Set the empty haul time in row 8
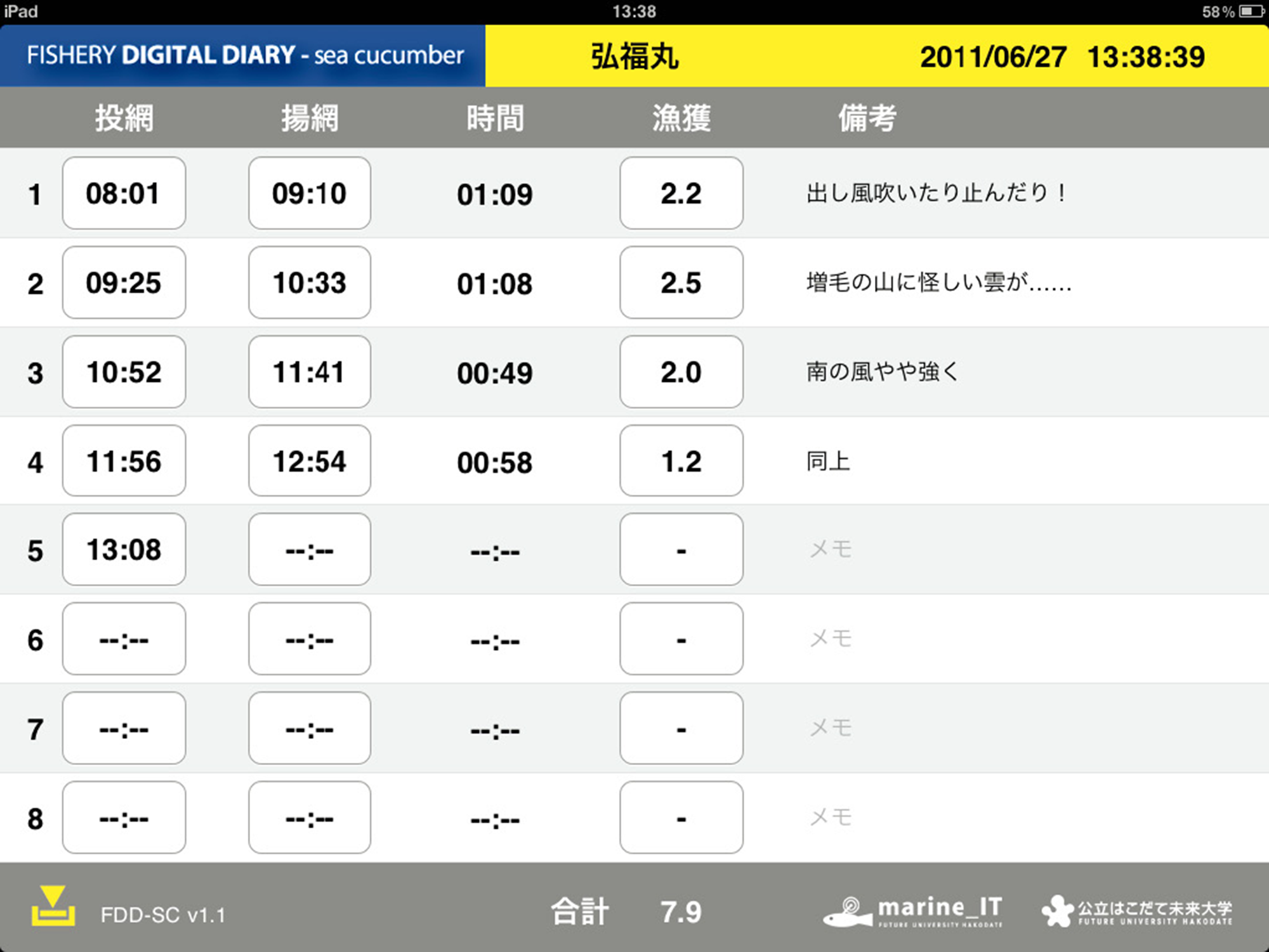Image resolution: width=1269 pixels, height=952 pixels. (310, 818)
